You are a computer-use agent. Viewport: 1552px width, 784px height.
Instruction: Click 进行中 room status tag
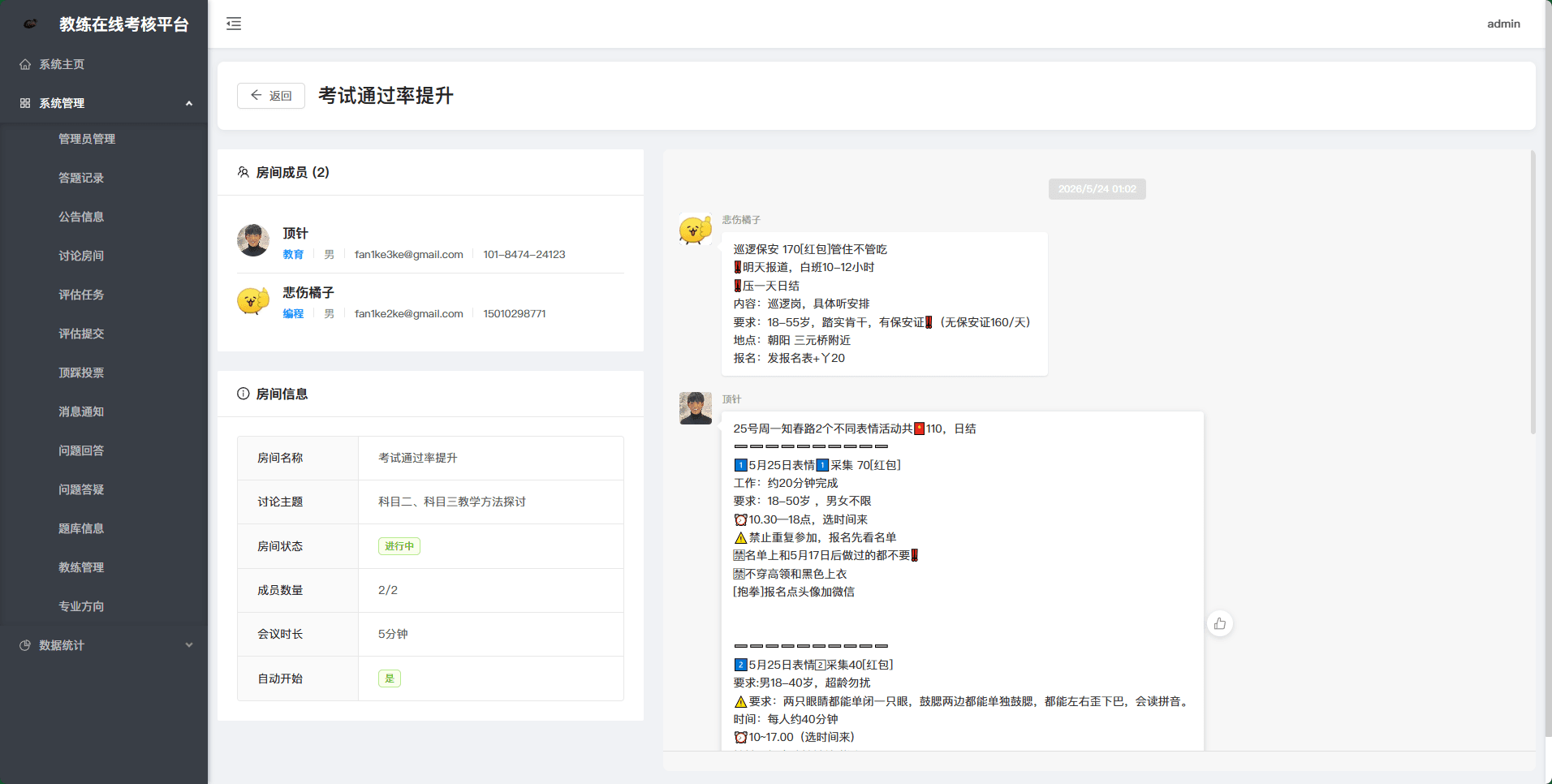pos(399,546)
